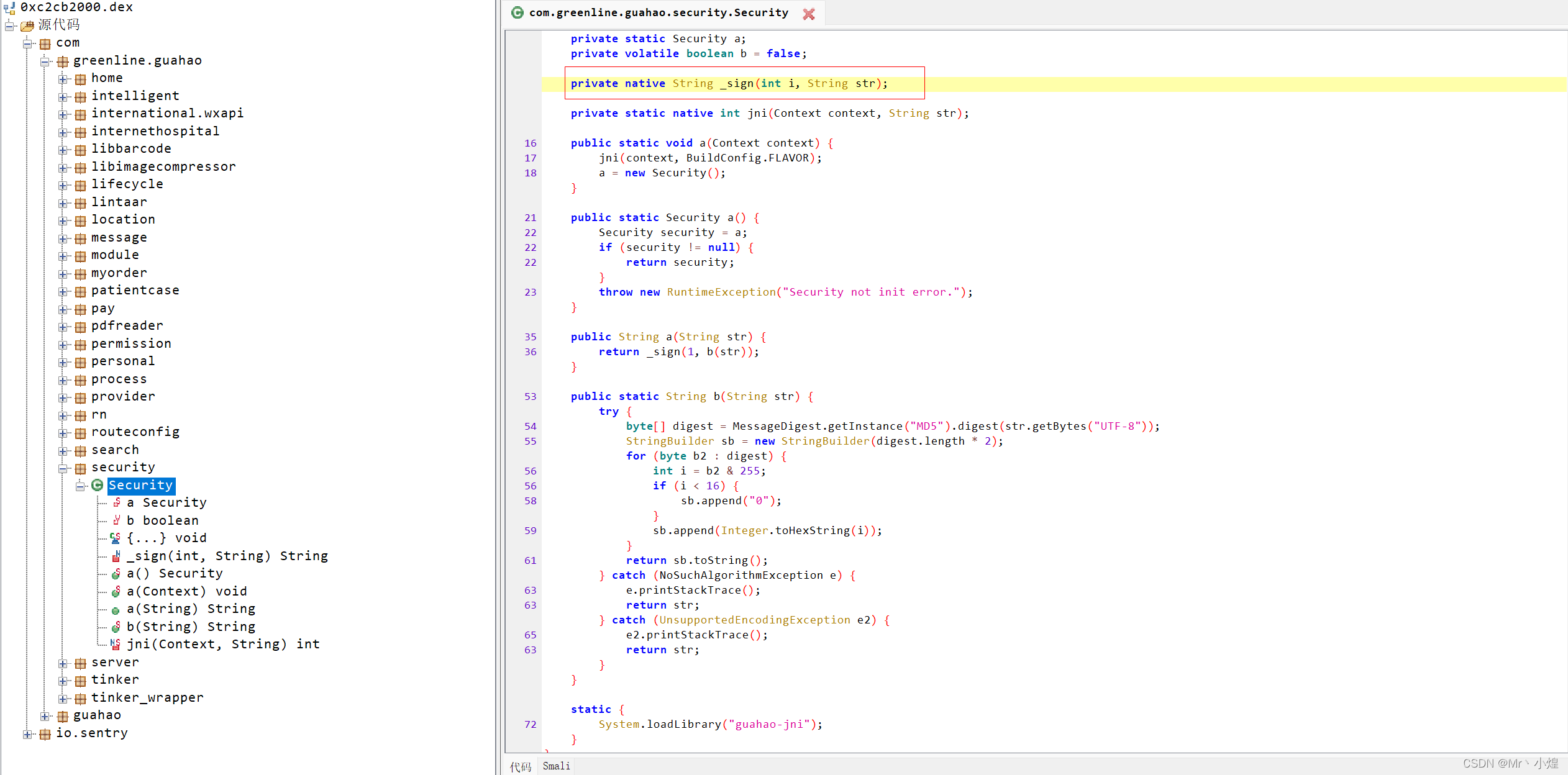Collapse the greenline.guahao package node

coord(45,61)
